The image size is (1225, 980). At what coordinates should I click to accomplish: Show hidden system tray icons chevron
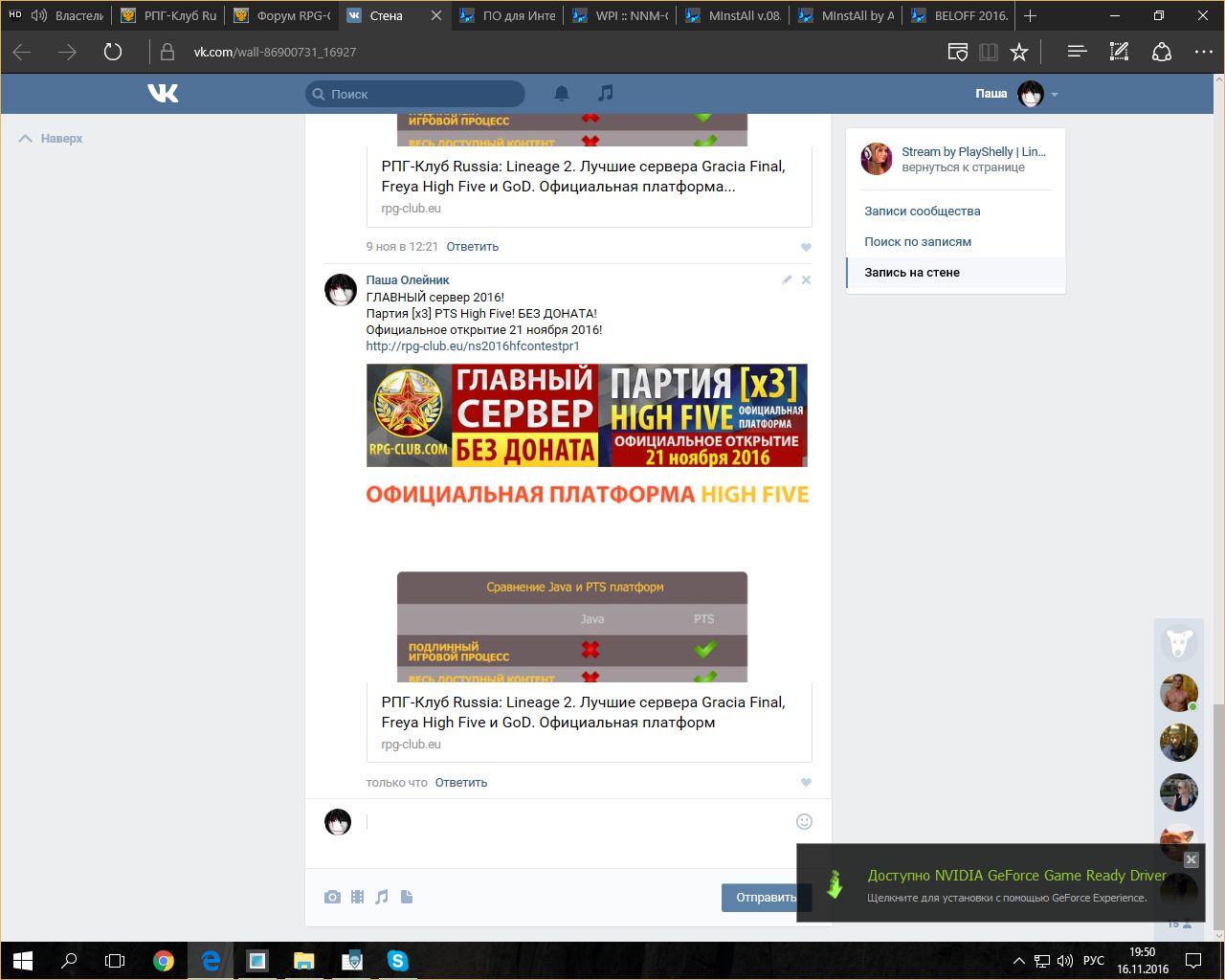1019,961
